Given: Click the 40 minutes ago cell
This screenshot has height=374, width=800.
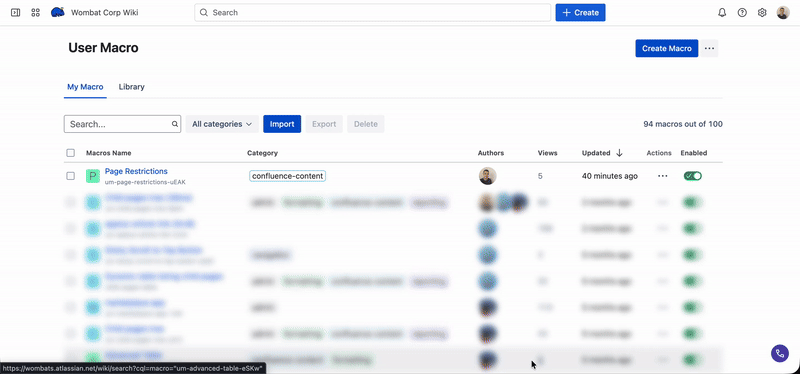Looking at the screenshot, I should pyautogui.click(x=610, y=176).
